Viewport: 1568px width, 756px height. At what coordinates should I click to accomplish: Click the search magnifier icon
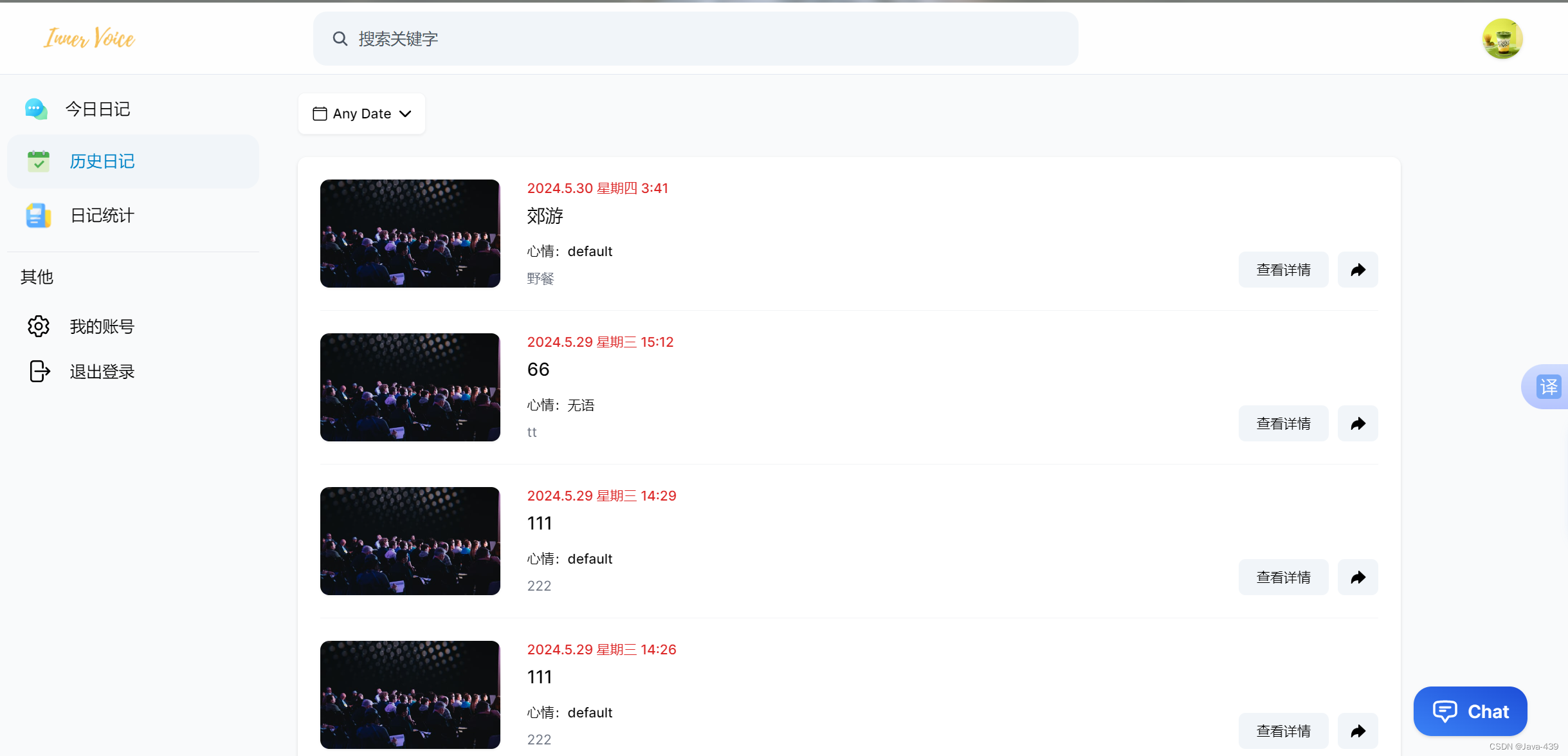[x=340, y=39]
